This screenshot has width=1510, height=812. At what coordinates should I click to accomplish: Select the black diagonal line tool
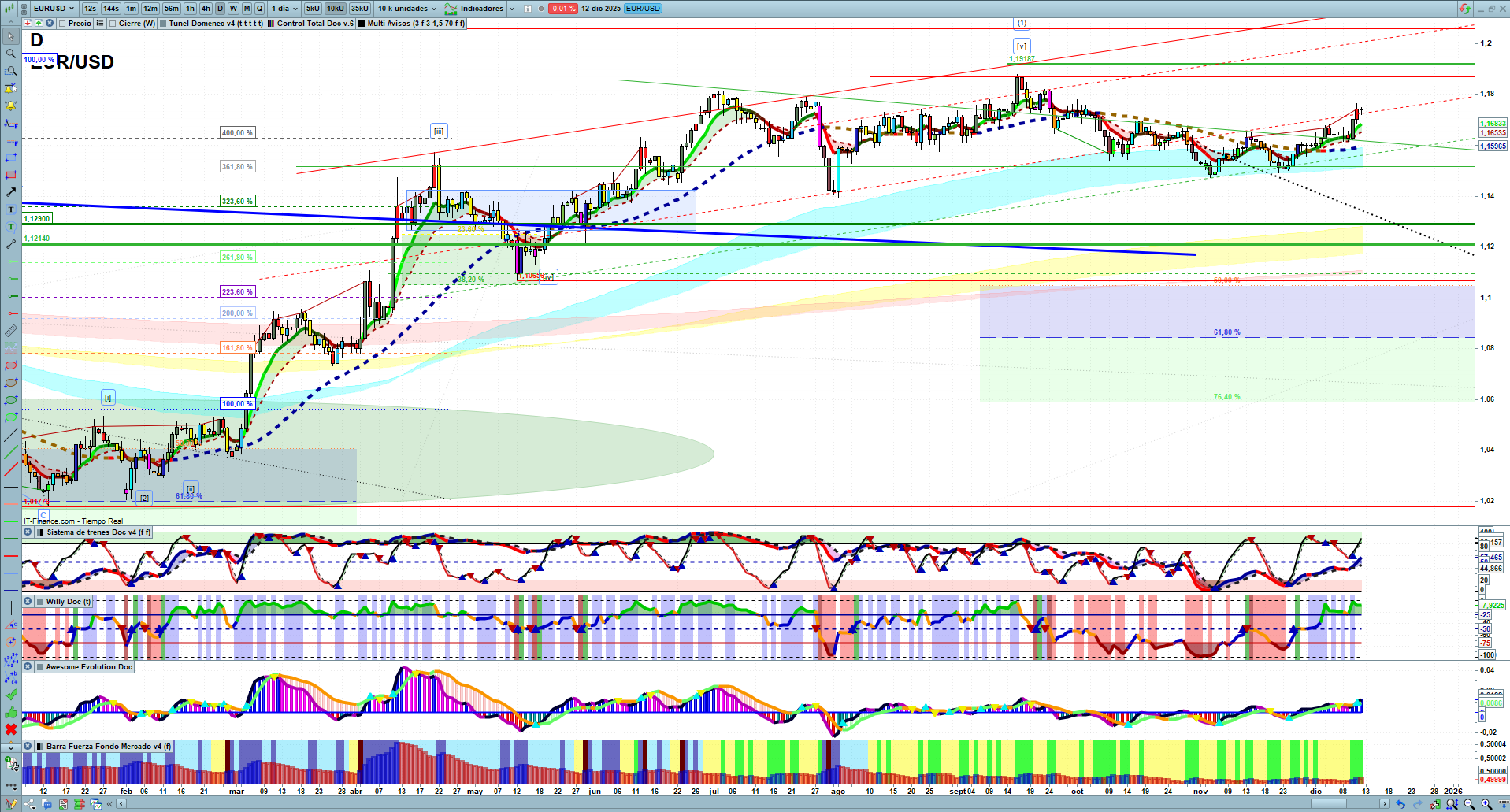(10, 435)
